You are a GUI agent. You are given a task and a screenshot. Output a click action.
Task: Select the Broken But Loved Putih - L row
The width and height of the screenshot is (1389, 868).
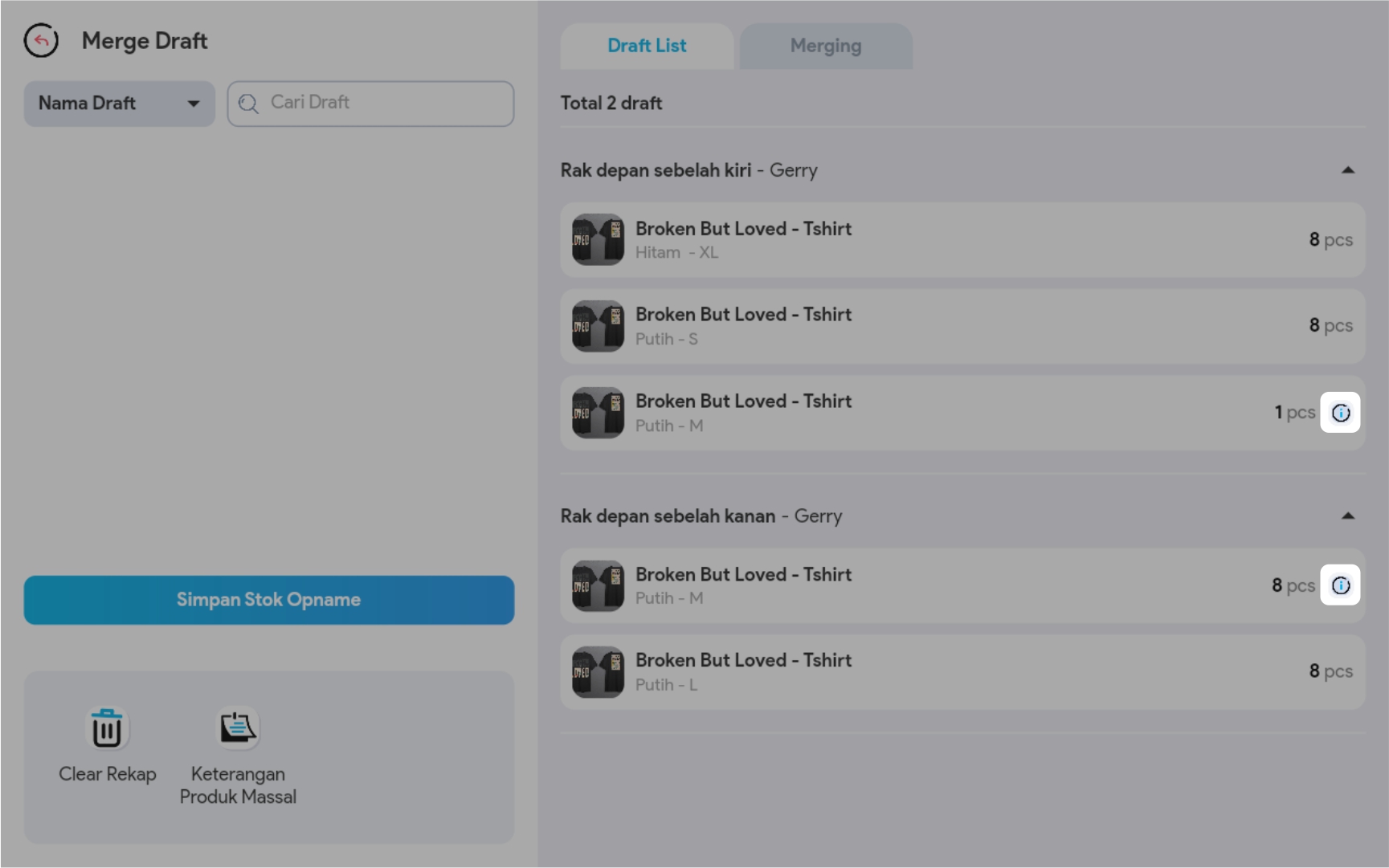(x=962, y=672)
